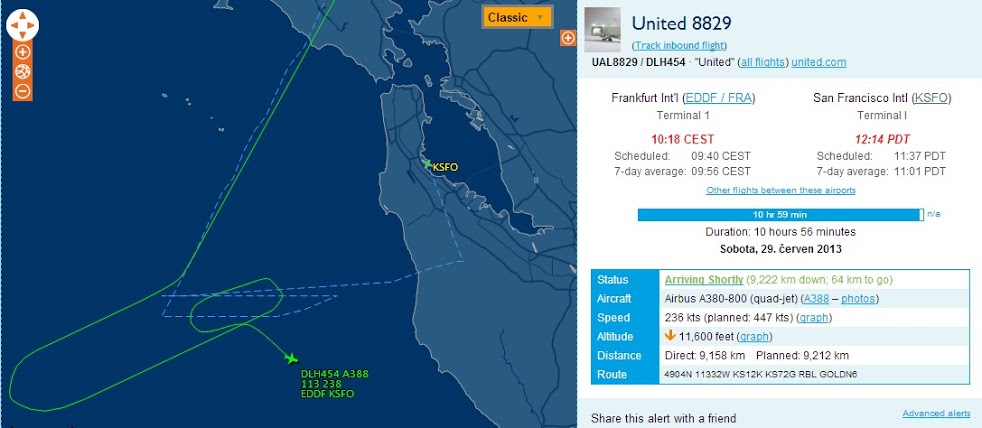Click Other flights between these airports
Viewport: 982px width, 428px height.
780,190
